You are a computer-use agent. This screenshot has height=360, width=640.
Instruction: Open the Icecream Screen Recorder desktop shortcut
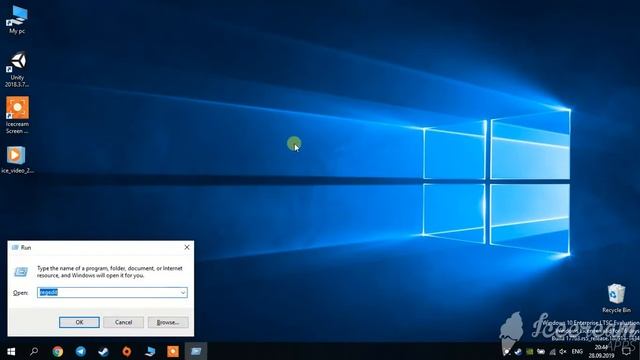pyautogui.click(x=17, y=115)
